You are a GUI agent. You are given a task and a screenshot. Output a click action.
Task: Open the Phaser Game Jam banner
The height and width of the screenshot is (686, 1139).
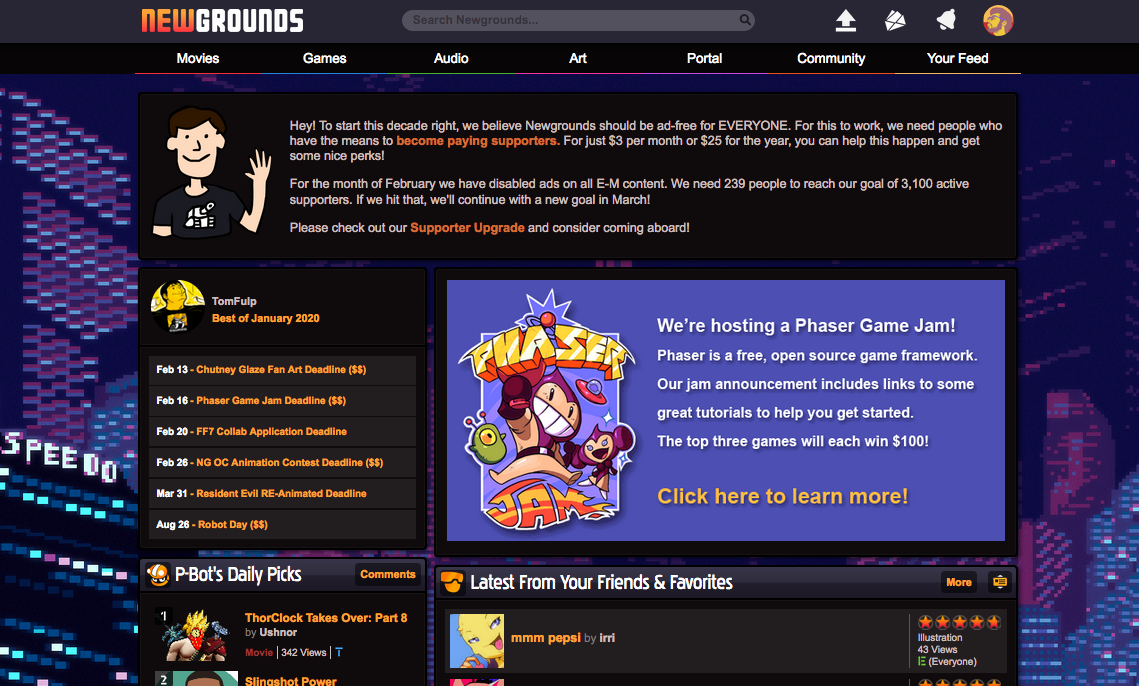pyautogui.click(x=726, y=411)
